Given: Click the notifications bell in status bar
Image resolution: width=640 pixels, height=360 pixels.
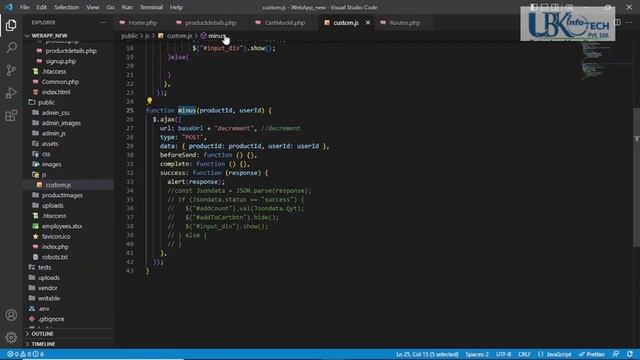Looking at the screenshot, I should 630,354.
